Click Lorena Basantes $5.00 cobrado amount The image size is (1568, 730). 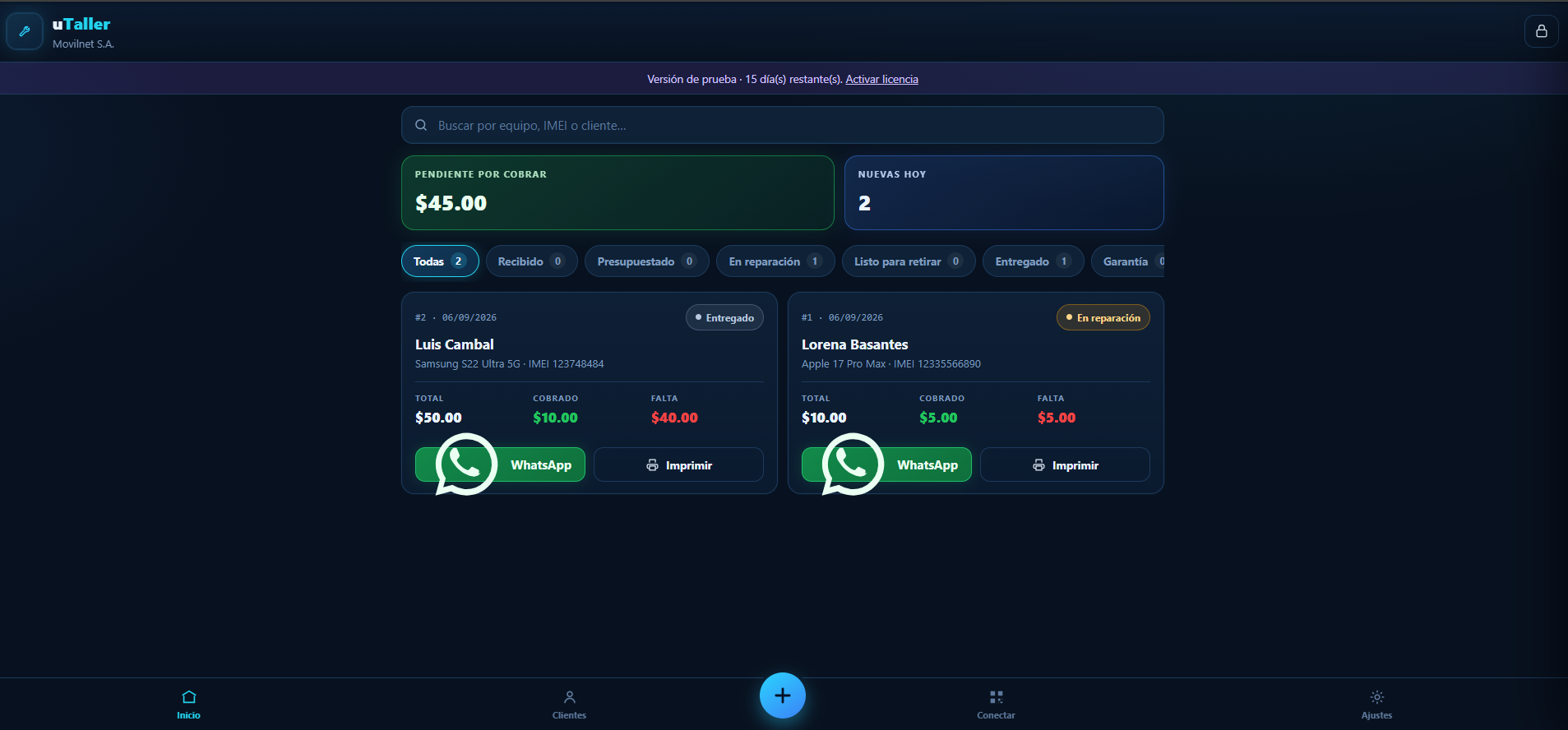pos(938,418)
